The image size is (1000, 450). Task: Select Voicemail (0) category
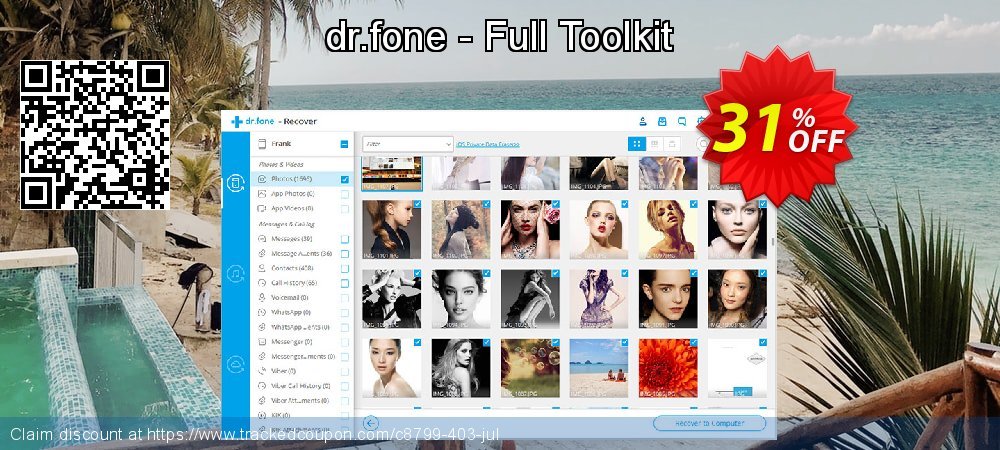[300, 298]
